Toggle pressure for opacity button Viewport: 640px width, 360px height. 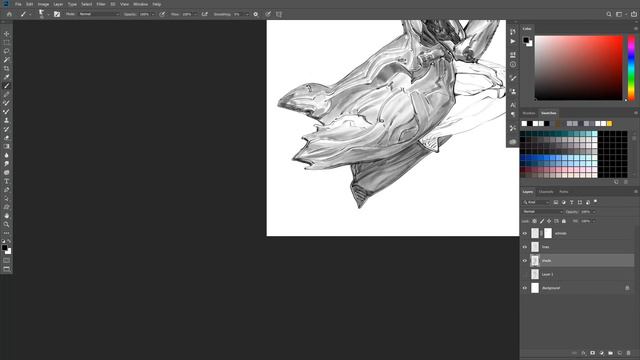[162, 14]
